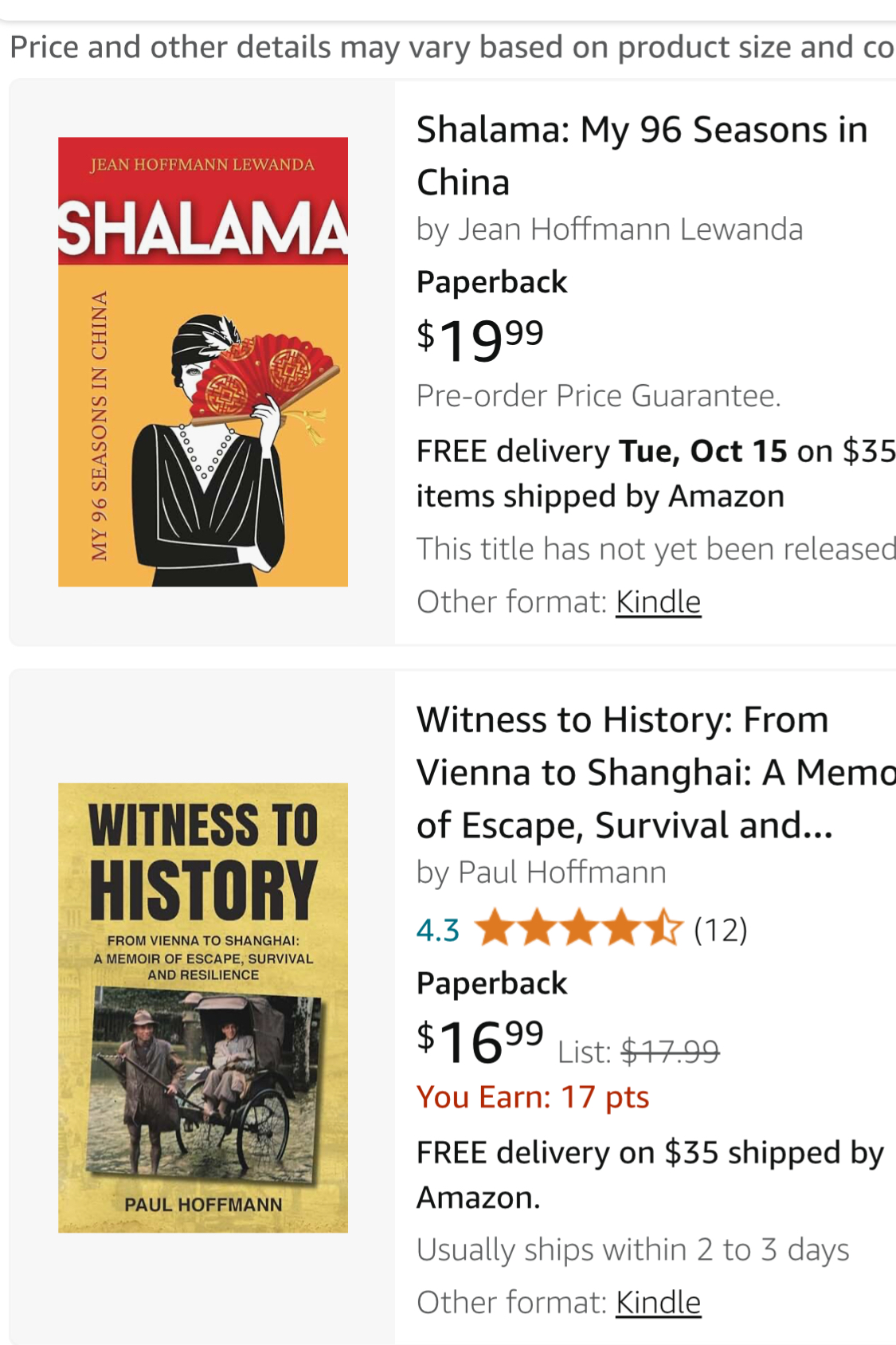This screenshot has height=1345, width=896.
Task: Tap the 4.3 rating number
Action: 438,930
